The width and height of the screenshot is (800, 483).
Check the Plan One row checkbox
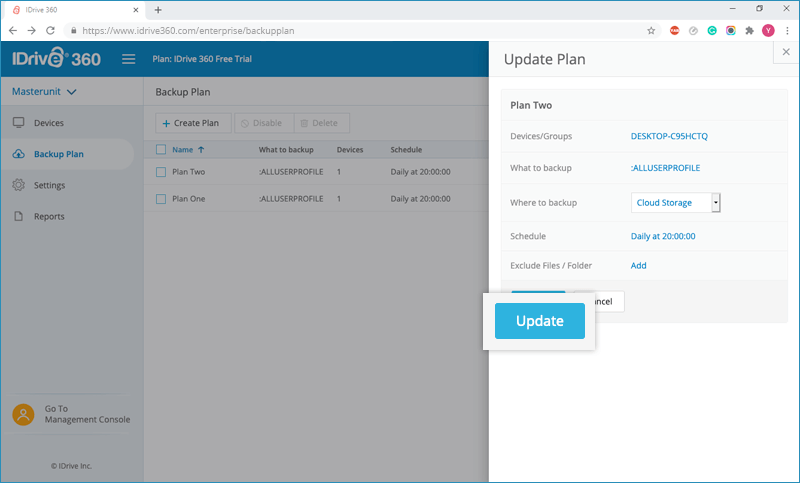(161, 199)
